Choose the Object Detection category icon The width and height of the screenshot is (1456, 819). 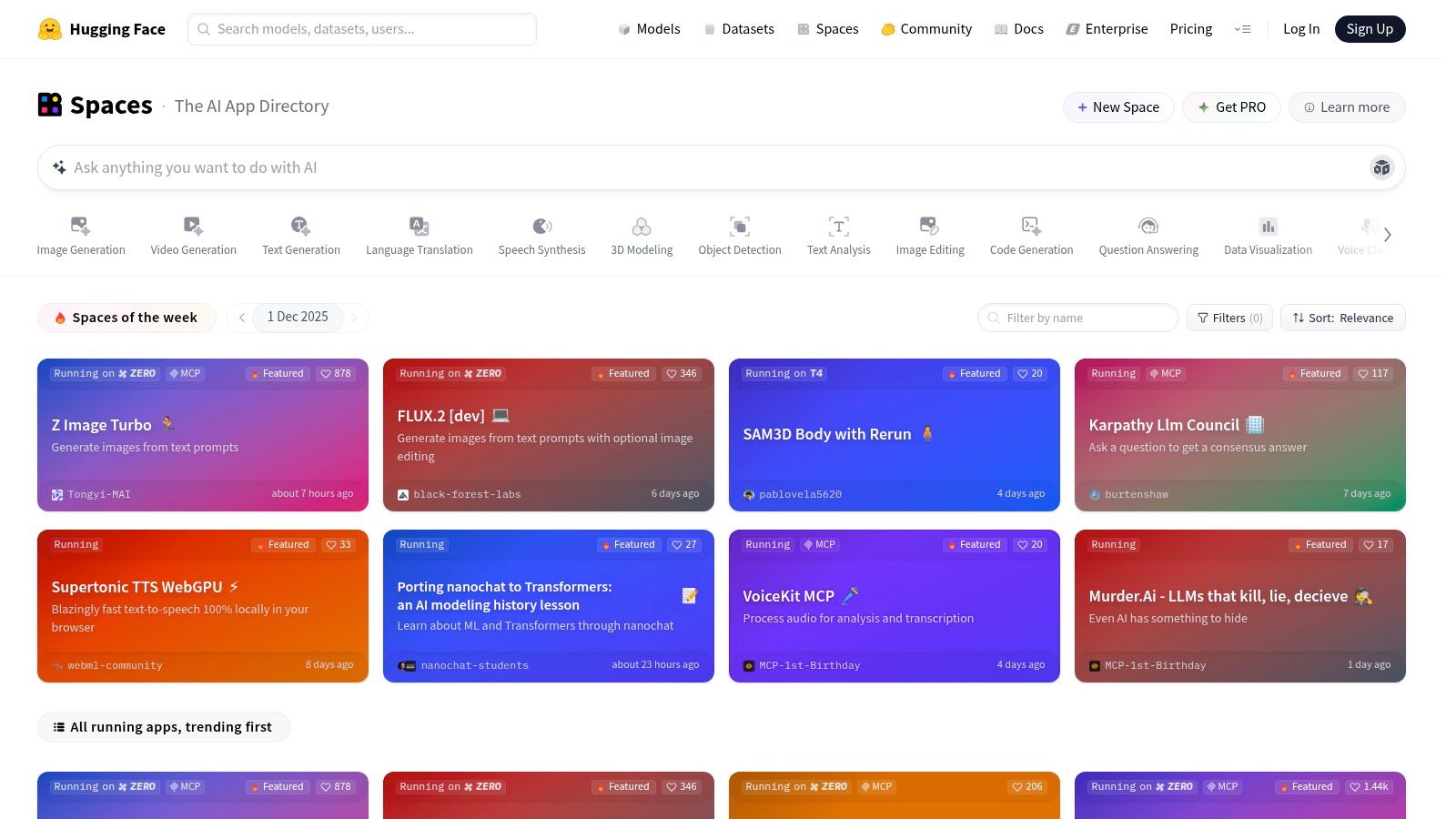pyautogui.click(x=739, y=226)
